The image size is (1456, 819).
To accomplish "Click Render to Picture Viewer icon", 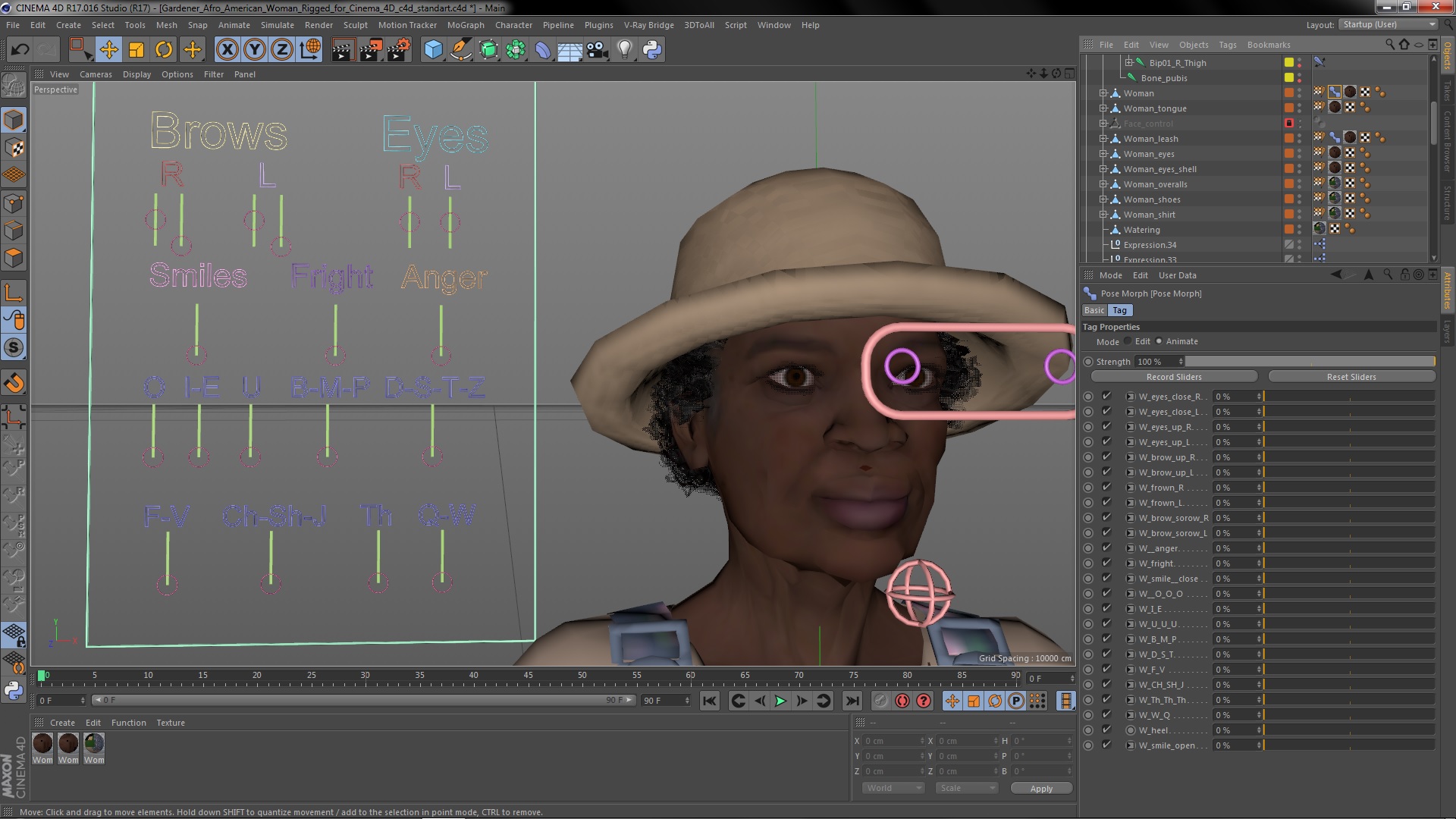I will (x=371, y=50).
